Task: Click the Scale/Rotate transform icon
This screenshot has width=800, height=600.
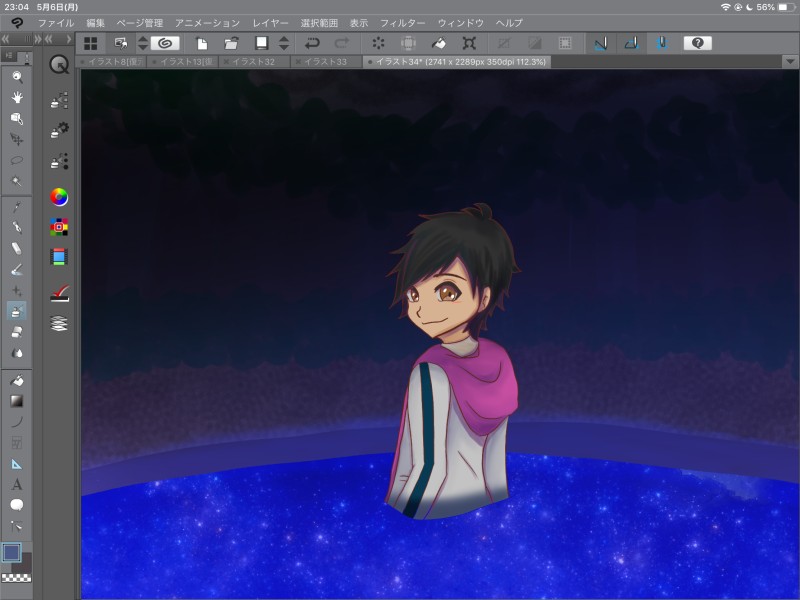Action: (x=469, y=43)
